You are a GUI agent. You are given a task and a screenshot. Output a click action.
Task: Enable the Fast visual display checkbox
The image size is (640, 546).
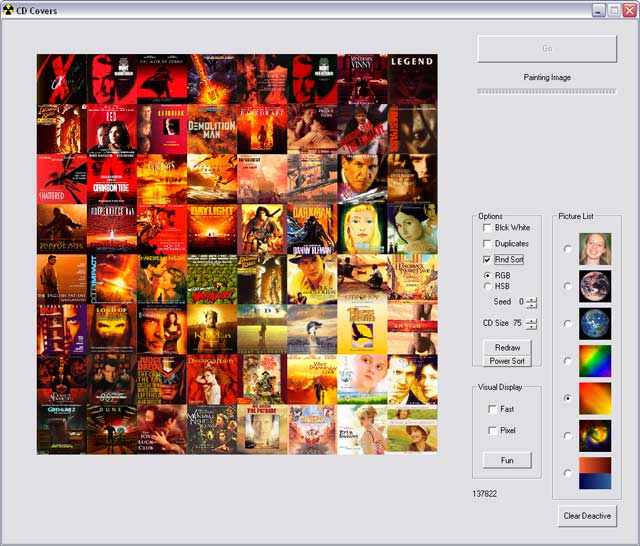493,409
